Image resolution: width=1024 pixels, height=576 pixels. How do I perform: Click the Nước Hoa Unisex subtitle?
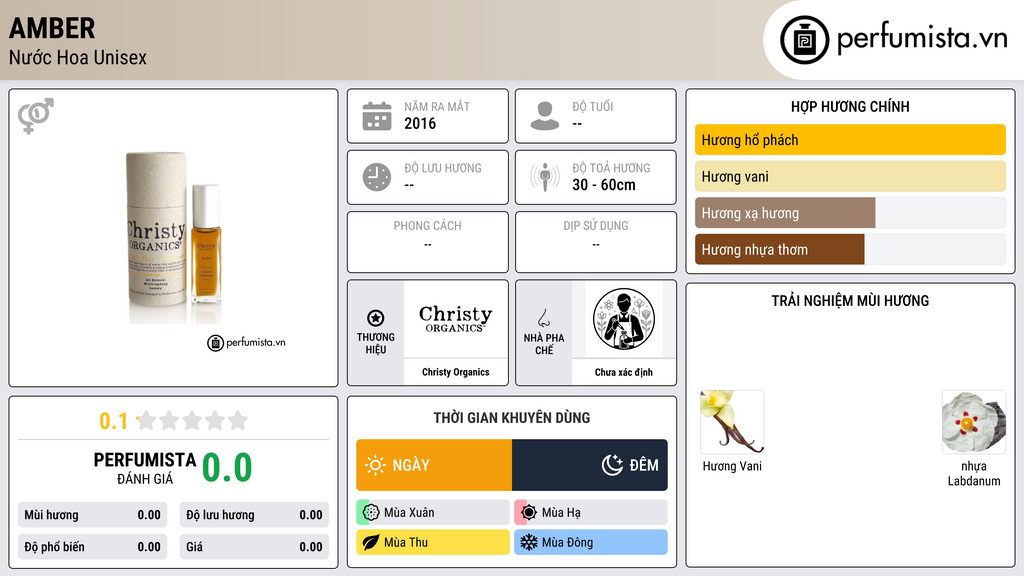point(78,57)
